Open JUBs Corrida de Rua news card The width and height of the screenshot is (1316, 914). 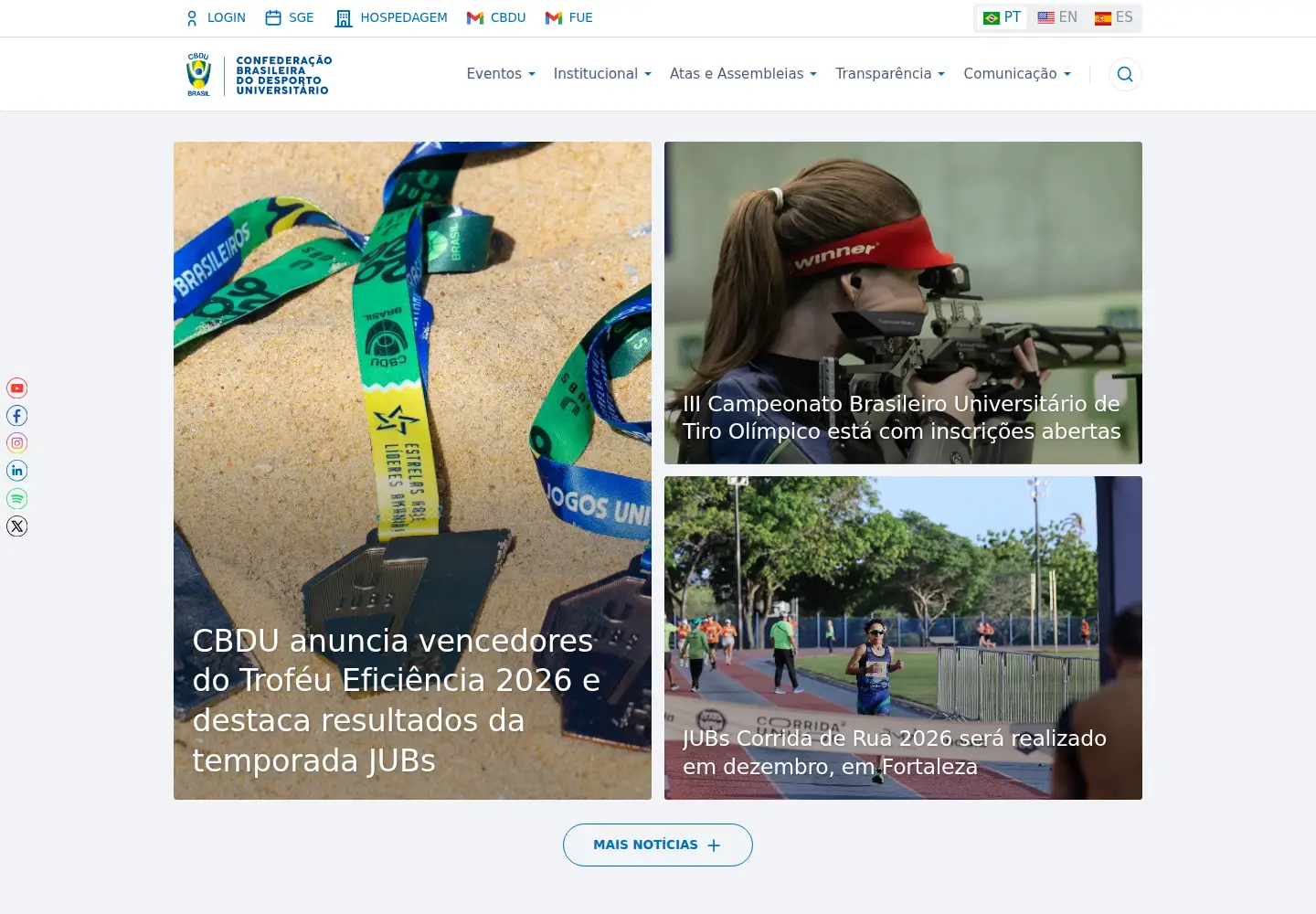point(903,638)
